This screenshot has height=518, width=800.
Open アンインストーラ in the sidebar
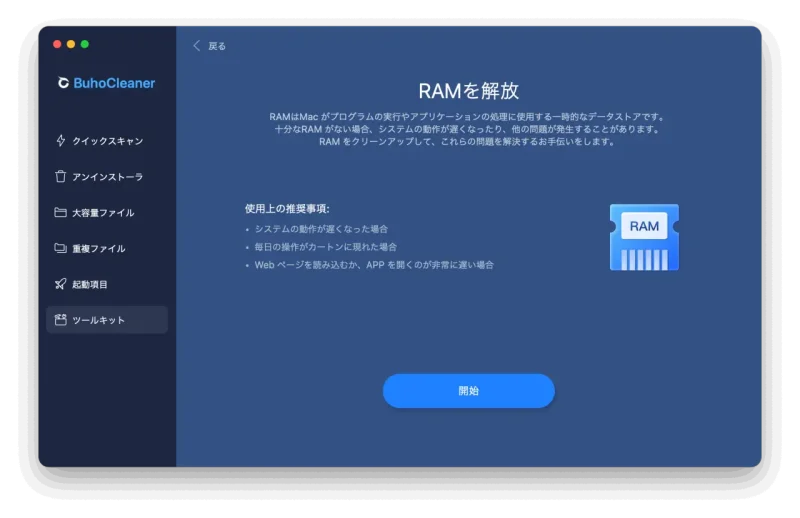pyautogui.click(x=107, y=177)
